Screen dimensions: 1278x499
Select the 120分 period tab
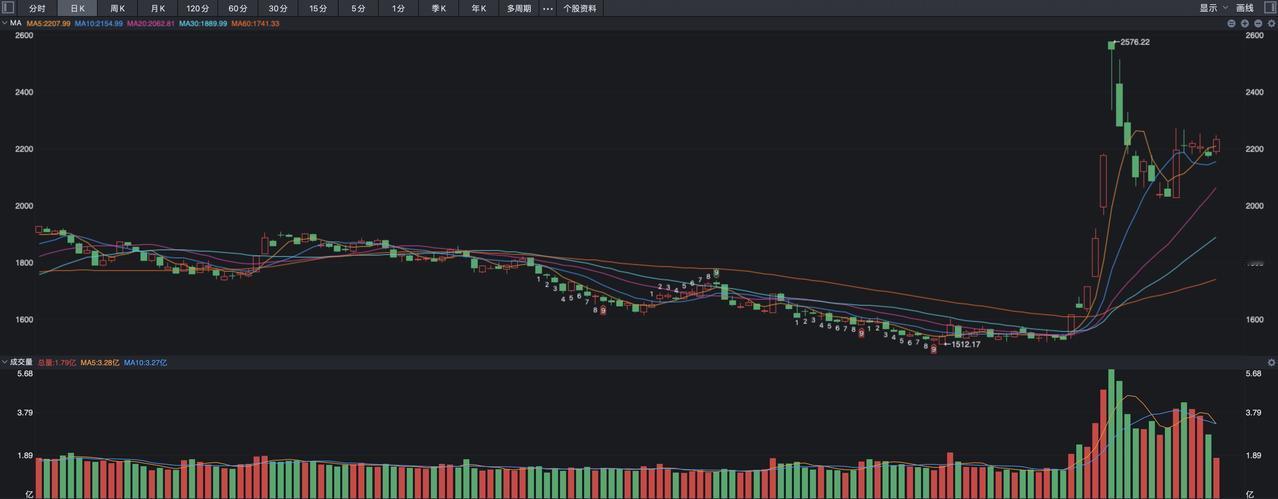(198, 8)
